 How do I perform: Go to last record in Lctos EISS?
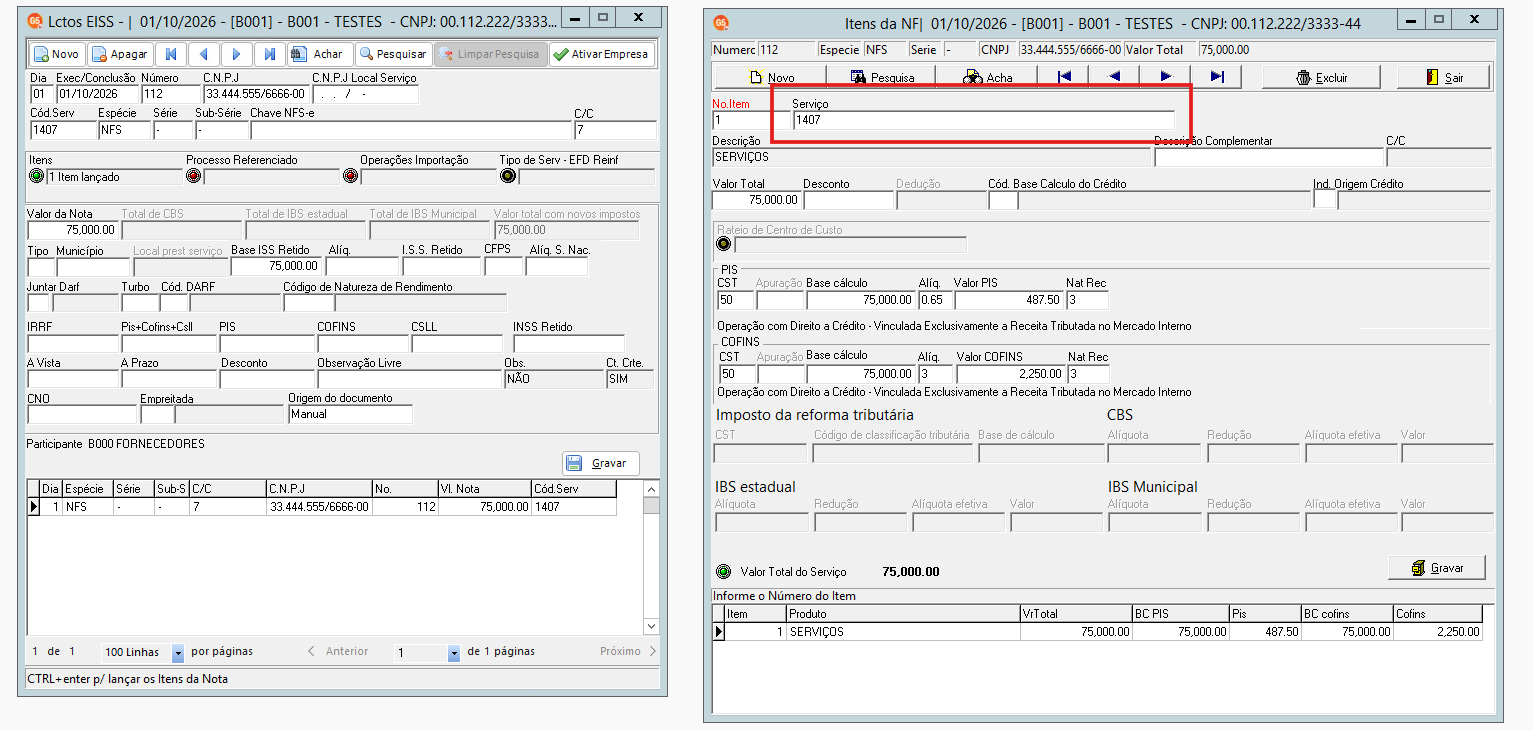pyautogui.click(x=269, y=54)
